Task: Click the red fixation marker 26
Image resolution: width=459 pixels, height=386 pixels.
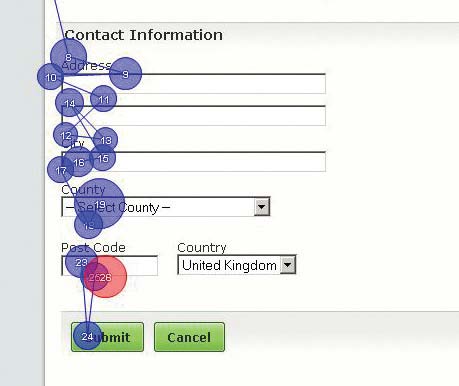Action: tap(105, 277)
